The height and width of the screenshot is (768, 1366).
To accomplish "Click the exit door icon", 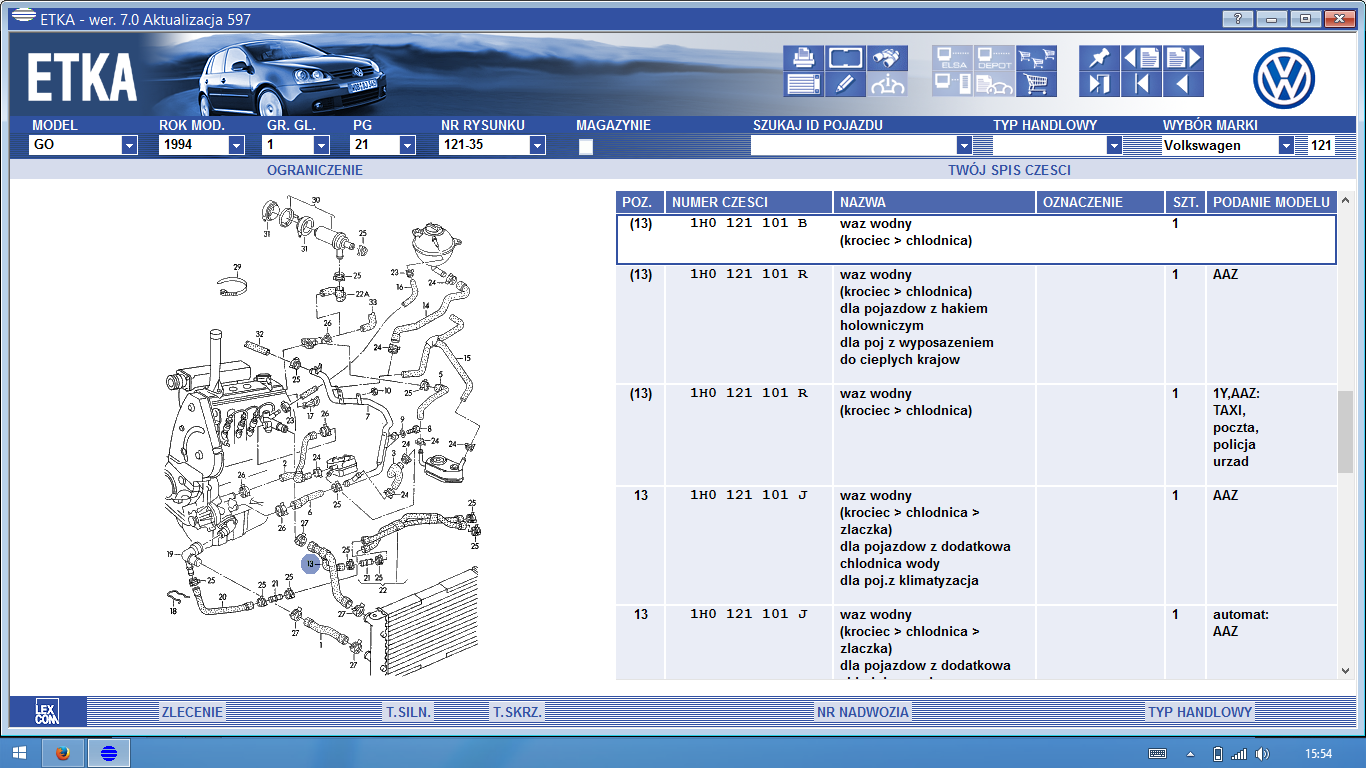I will 1099,84.
